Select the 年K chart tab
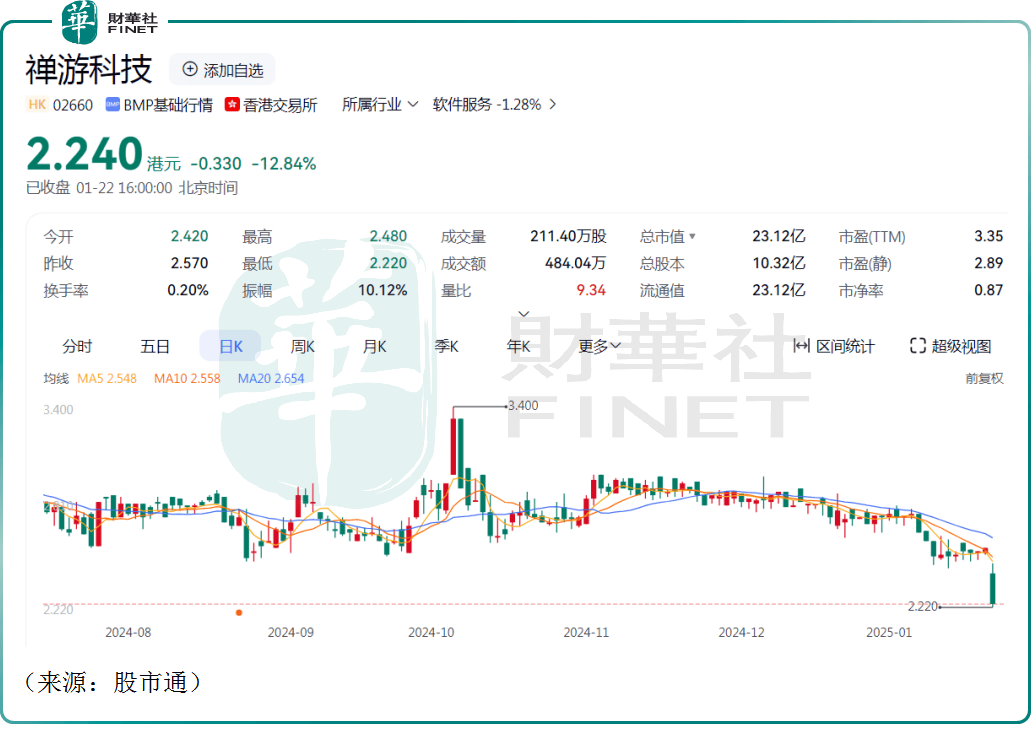The width and height of the screenshot is (1031, 744). tap(518, 346)
